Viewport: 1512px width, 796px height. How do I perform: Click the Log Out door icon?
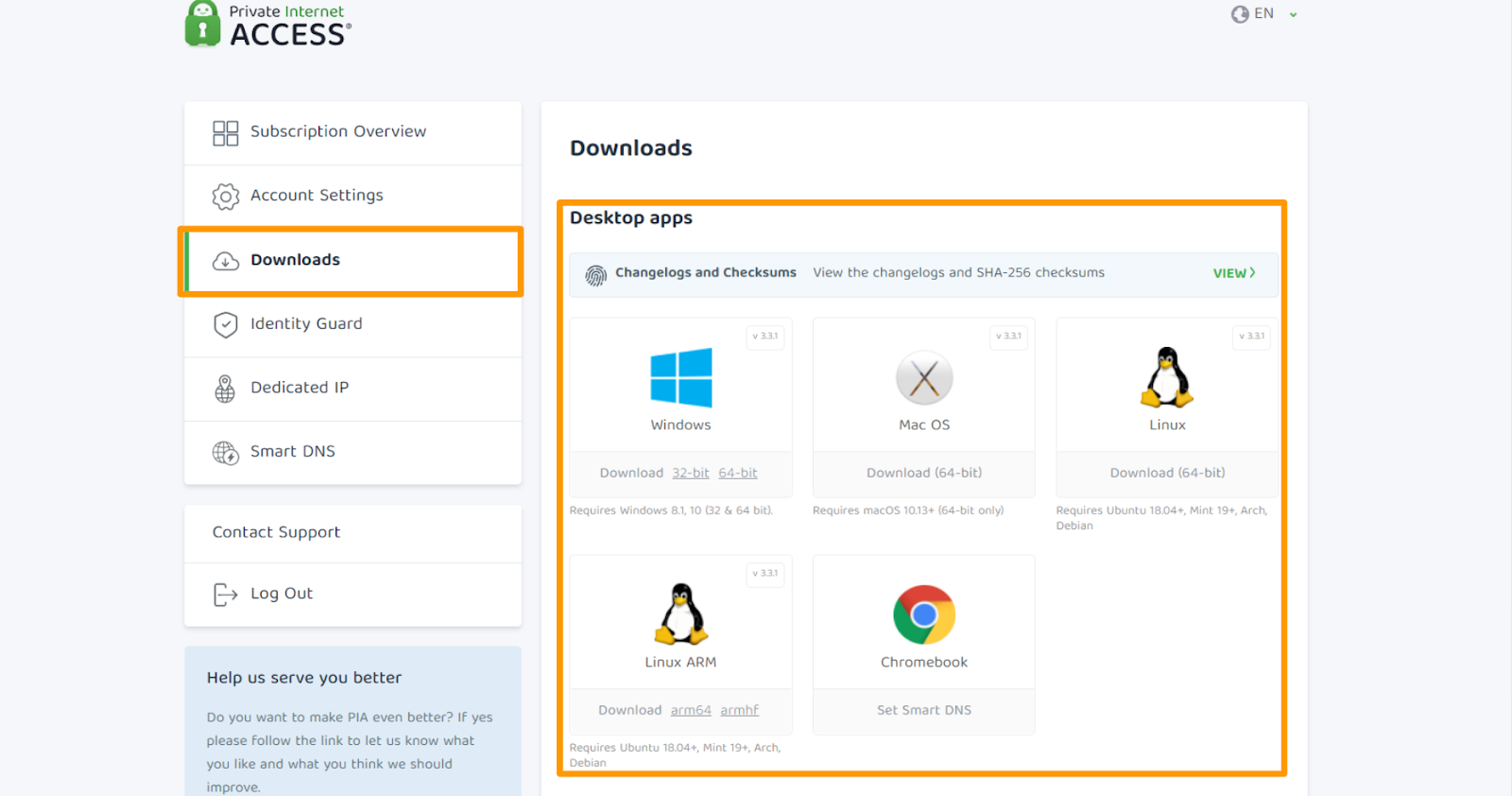(225, 595)
